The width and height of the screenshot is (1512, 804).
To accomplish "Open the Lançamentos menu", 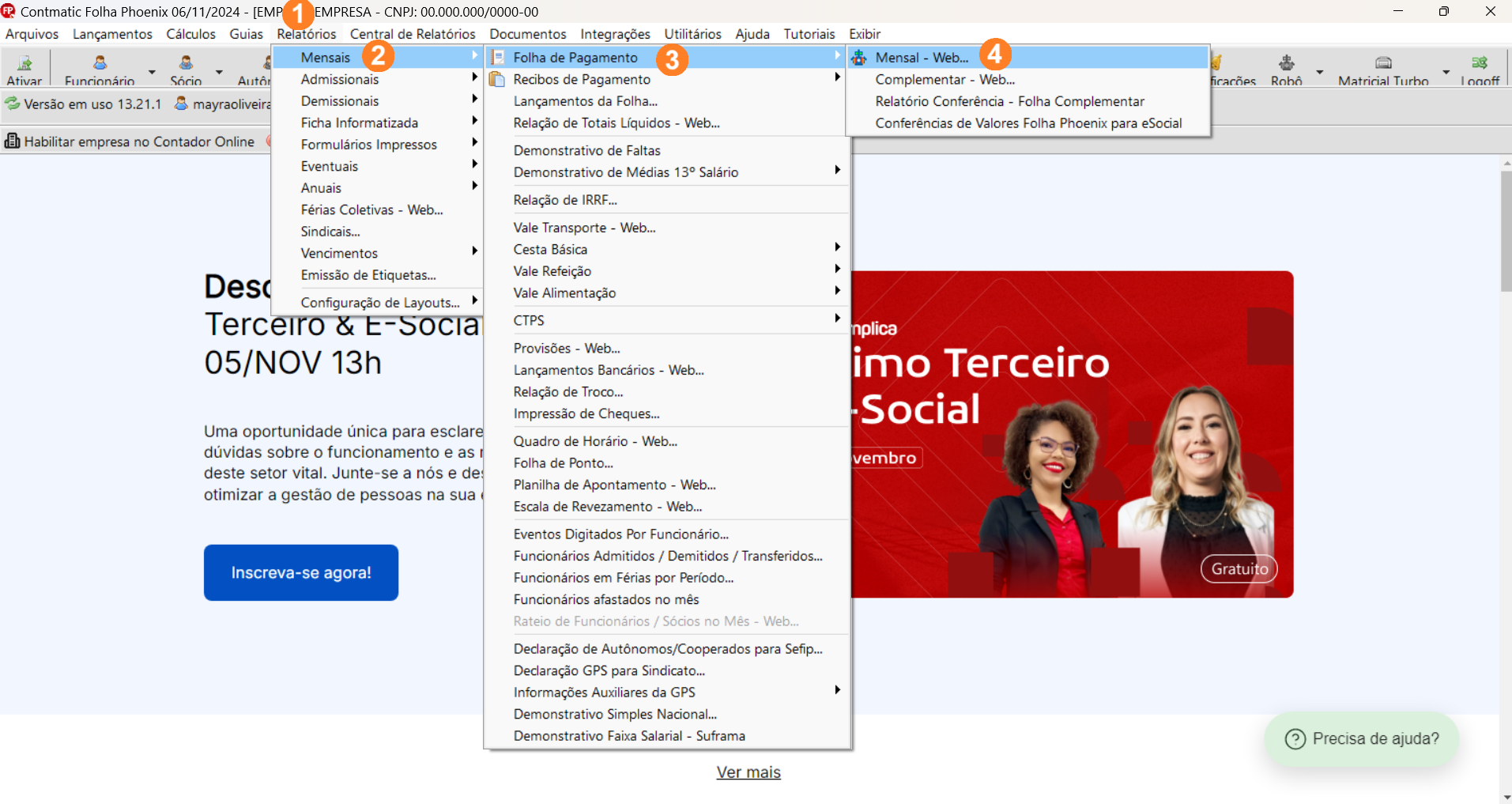I will point(112,34).
